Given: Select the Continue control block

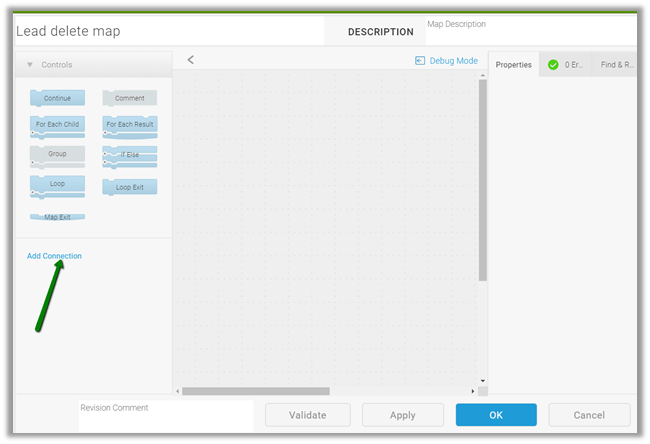Looking at the screenshot, I should click(x=57, y=98).
